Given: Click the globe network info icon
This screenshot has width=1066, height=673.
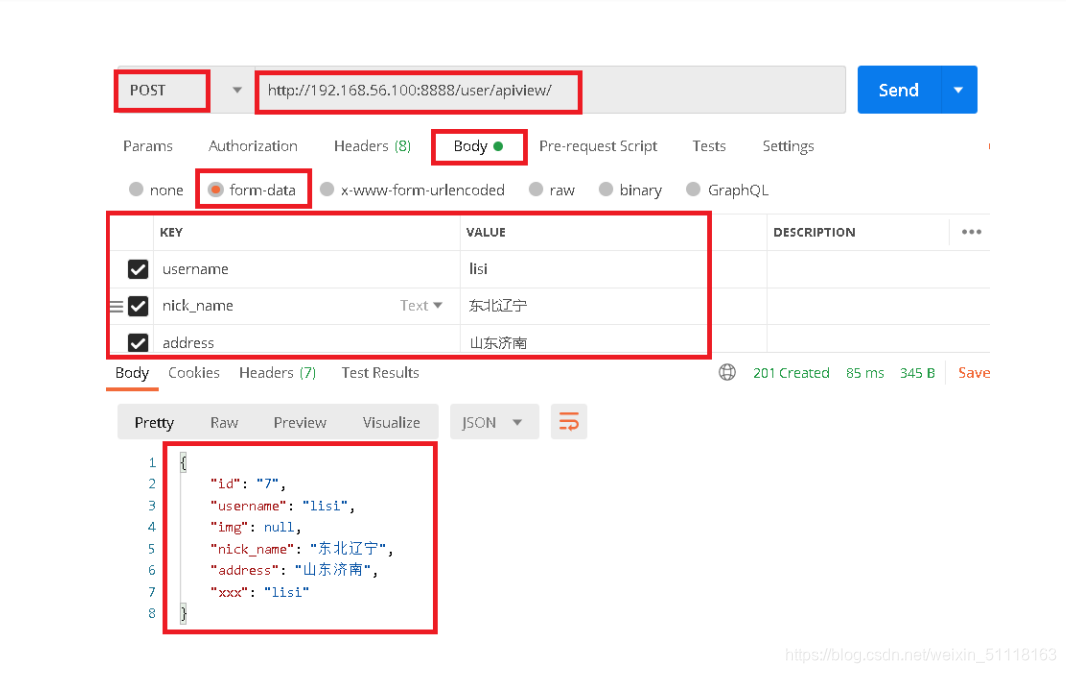Looking at the screenshot, I should click(x=727, y=373).
